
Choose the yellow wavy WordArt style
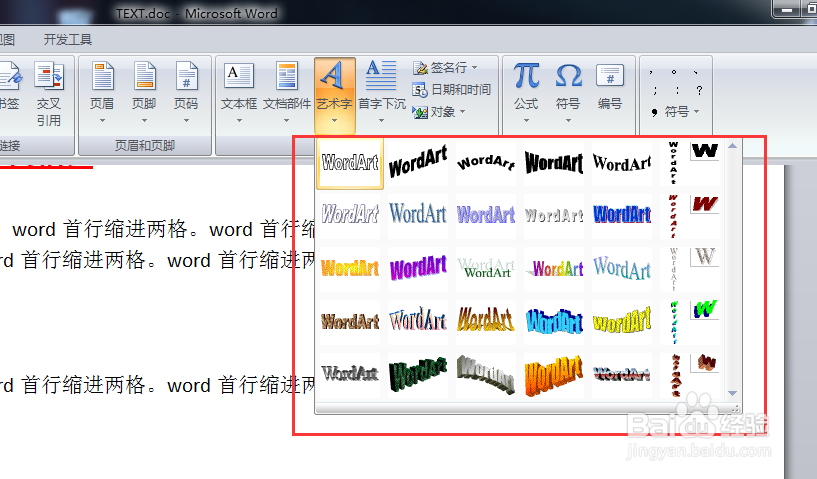click(622, 322)
